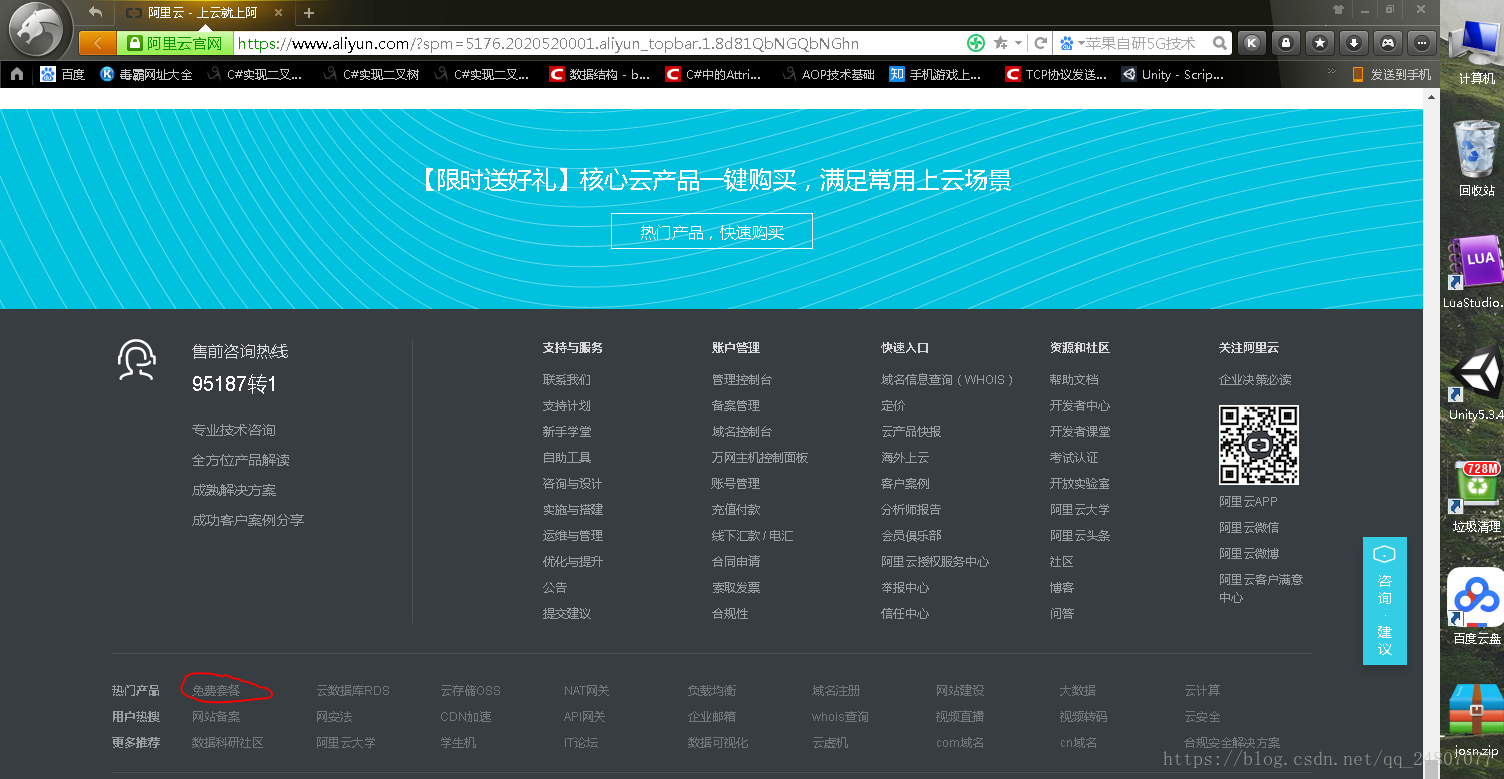1504x779 pixels.
Task: Open the search engine selector dropdown
Action: [1072, 43]
